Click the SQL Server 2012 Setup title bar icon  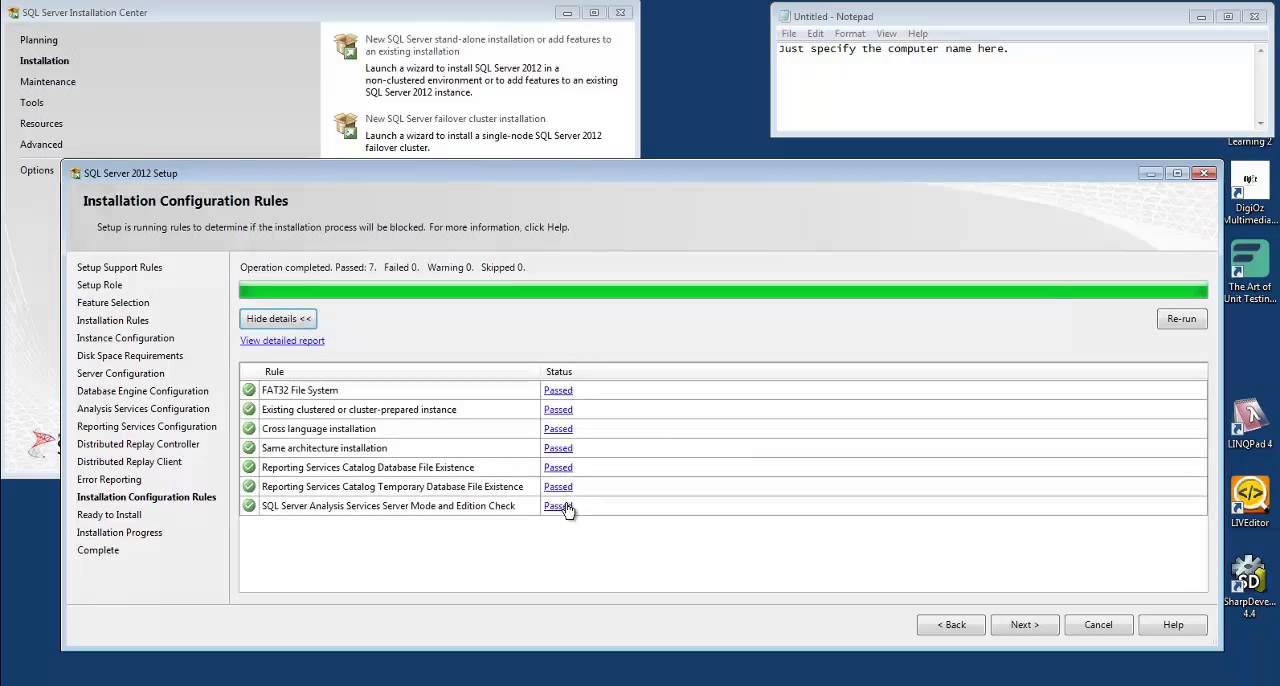coord(75,173)
